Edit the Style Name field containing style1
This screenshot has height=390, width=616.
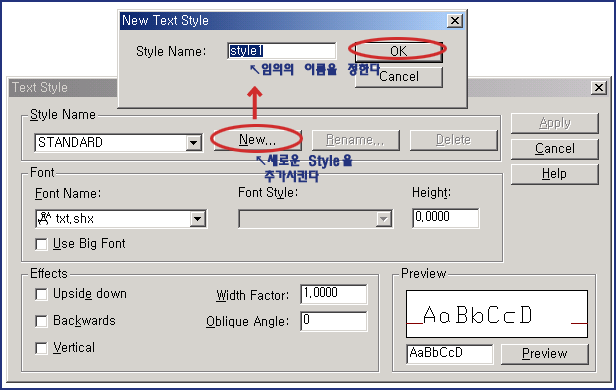coord(281,51)
